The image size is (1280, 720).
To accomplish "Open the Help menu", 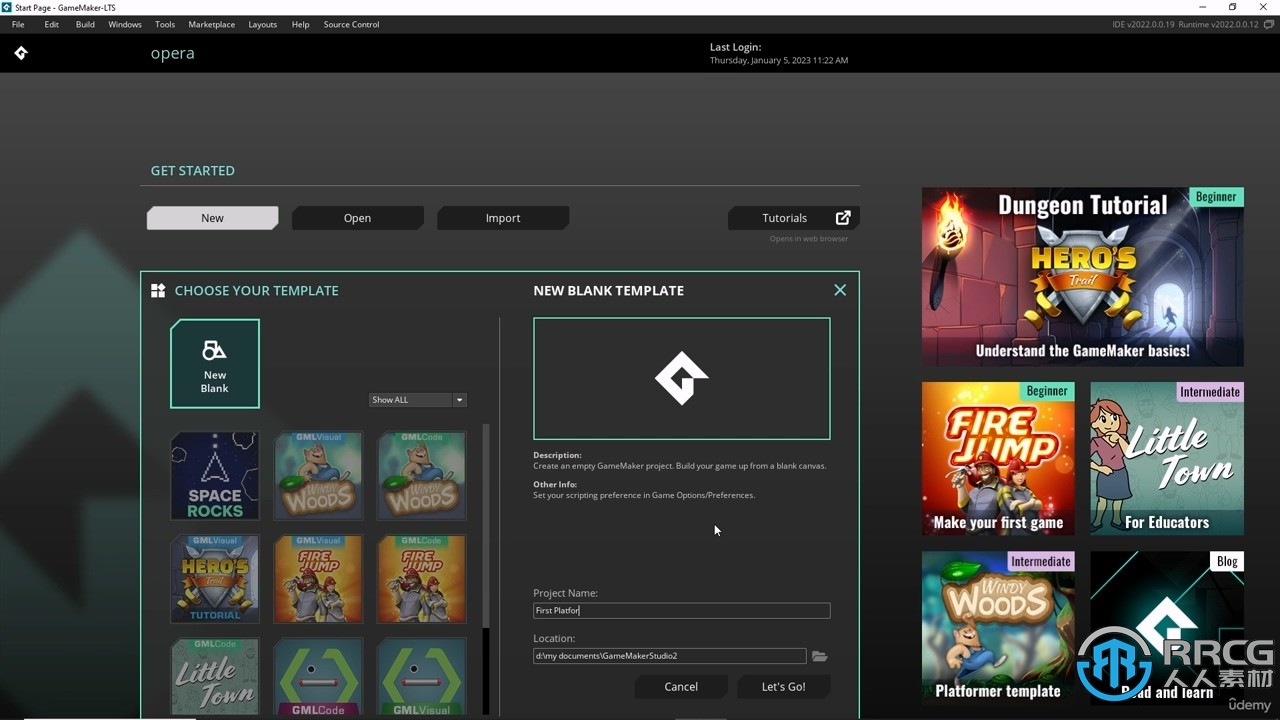I will pyautogui.click(x=300, y=24).
